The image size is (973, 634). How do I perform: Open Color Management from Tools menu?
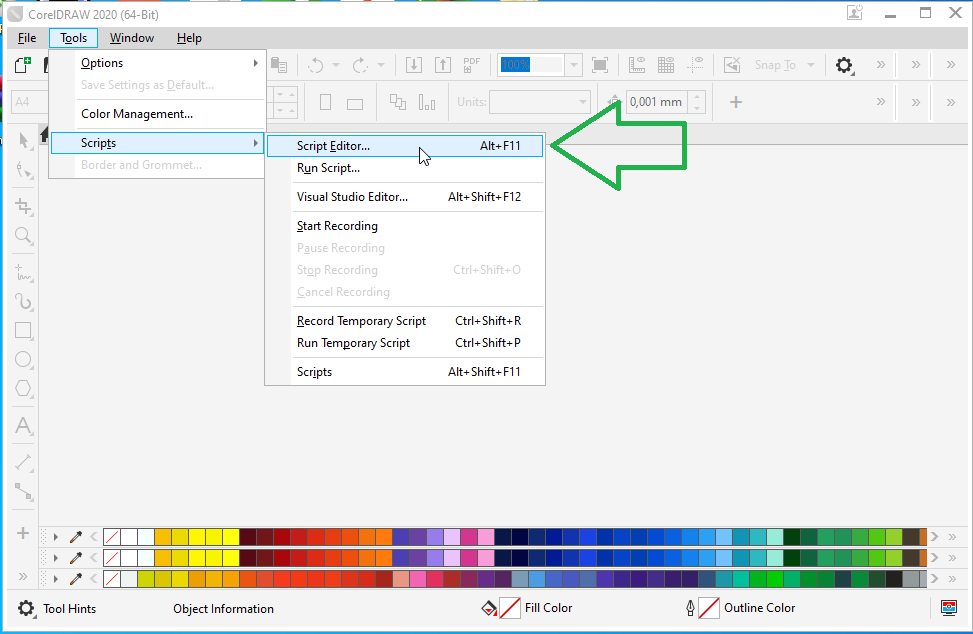coord(158,114)
